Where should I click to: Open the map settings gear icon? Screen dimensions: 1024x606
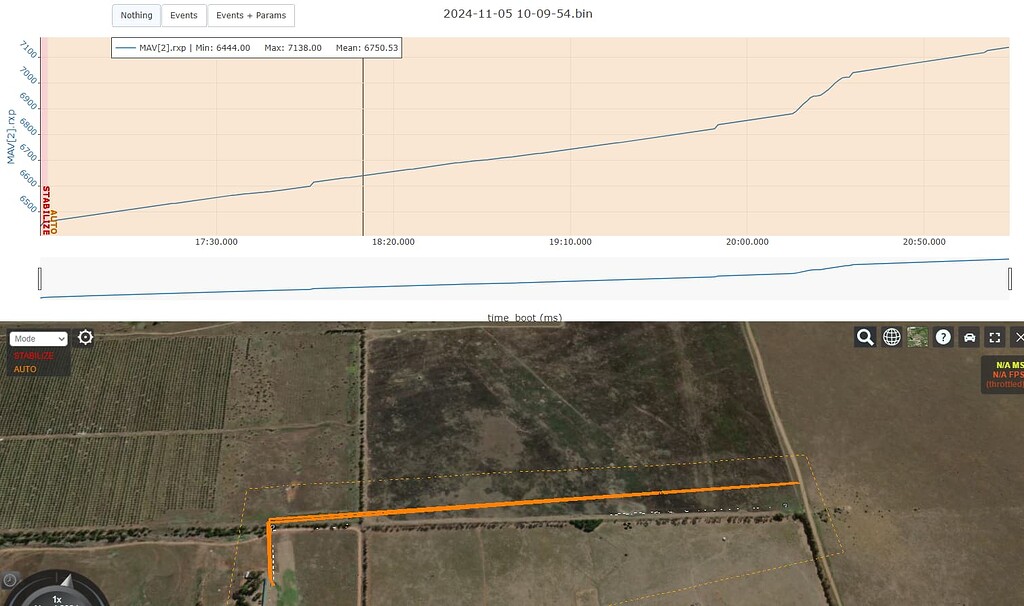pyautogui.click(x=86, y=338)
